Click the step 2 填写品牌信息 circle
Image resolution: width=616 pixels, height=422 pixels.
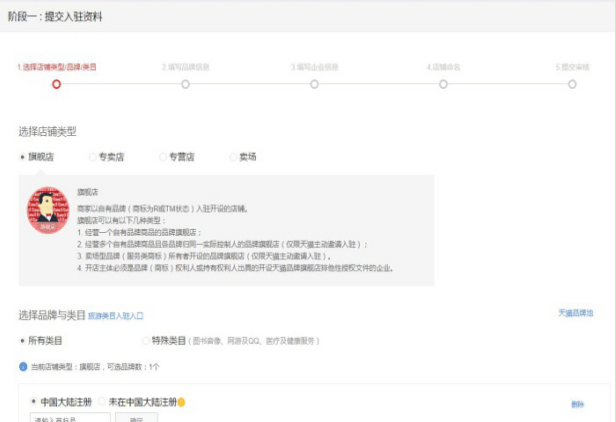click(185, 84)
